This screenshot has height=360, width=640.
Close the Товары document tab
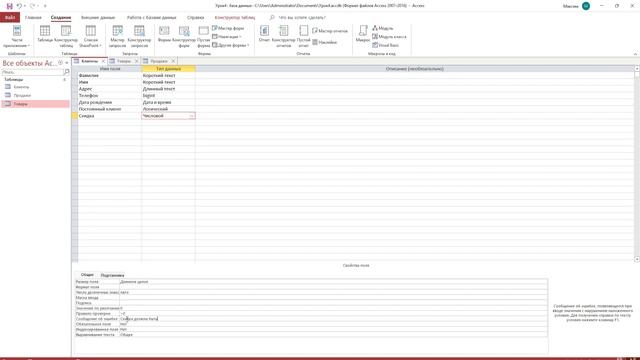point(137,61)
